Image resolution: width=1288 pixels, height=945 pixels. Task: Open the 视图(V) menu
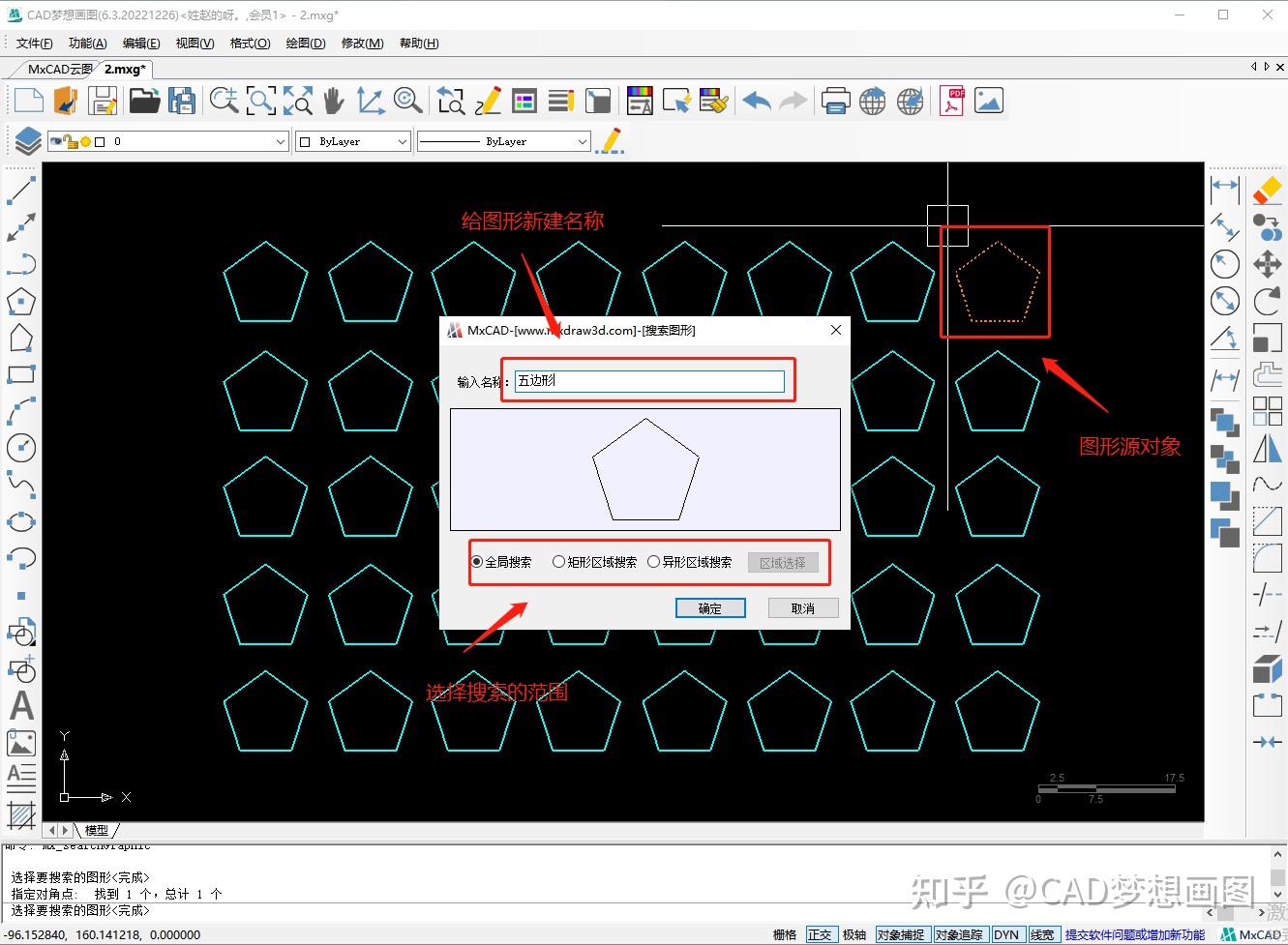coord(195,44)
